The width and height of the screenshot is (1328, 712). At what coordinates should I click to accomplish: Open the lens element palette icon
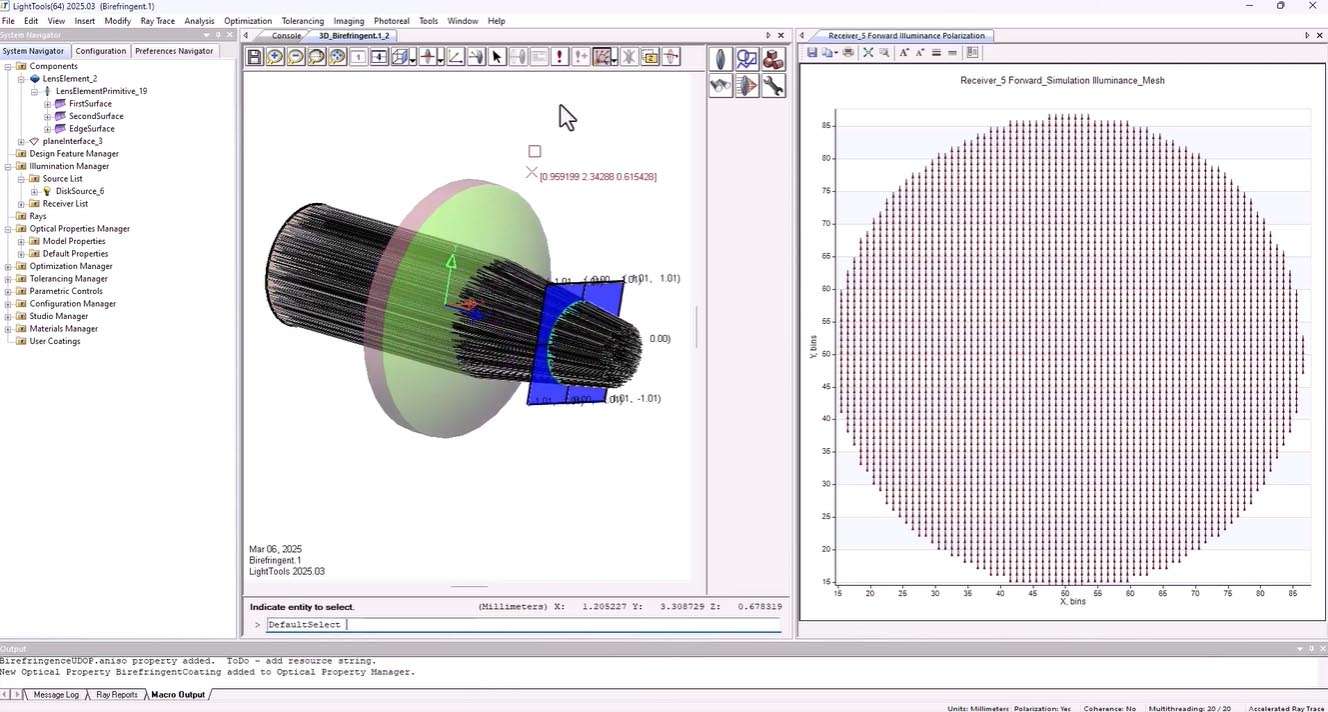coord(721,60)
